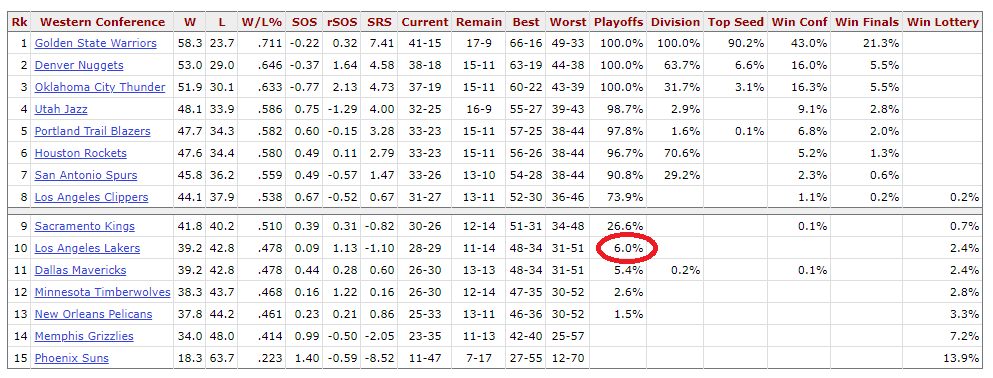Sort by the W/L% column header
Image resolution: width=993 pixels, height=378 pixels.
(x=262, y=22)
